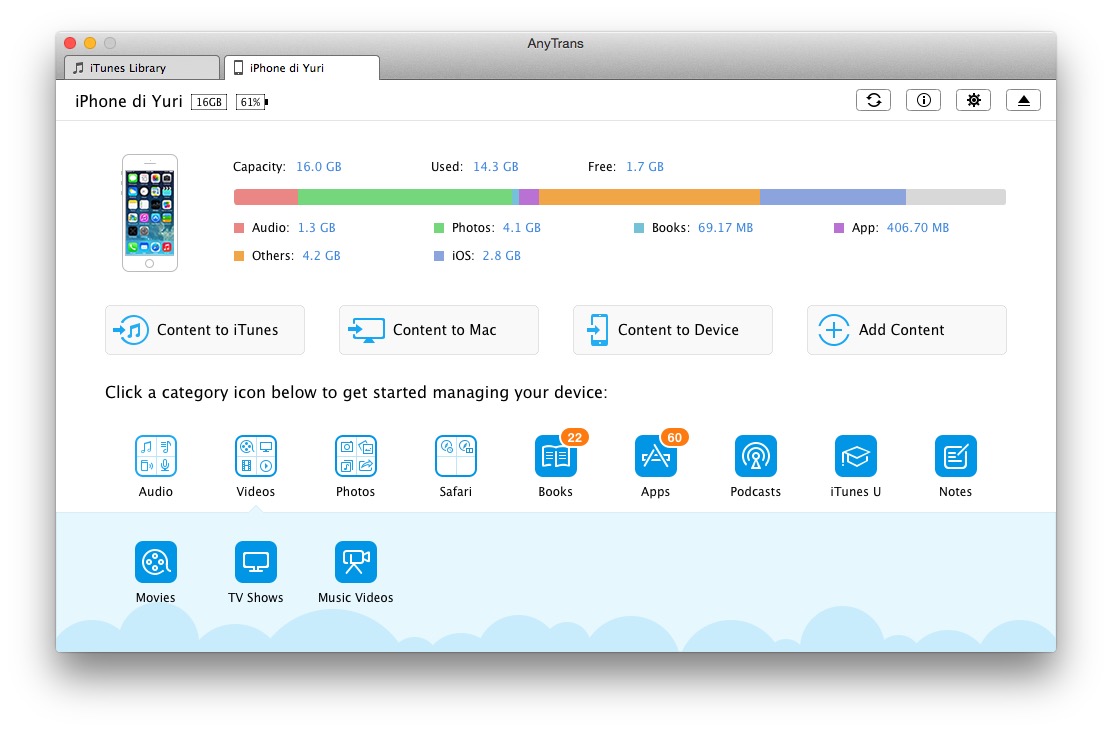Select the Movies subcategory

(x=156, y=562)
